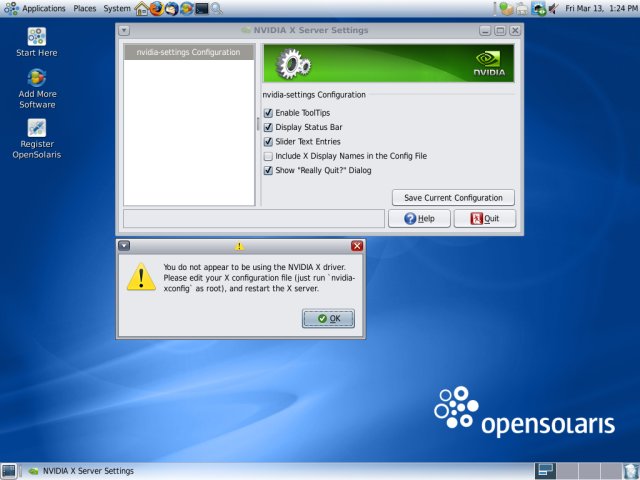Viewport: 640px width, 480px height.
Task: Check Include X Display Names in Config File
Action: pos(268,156)
